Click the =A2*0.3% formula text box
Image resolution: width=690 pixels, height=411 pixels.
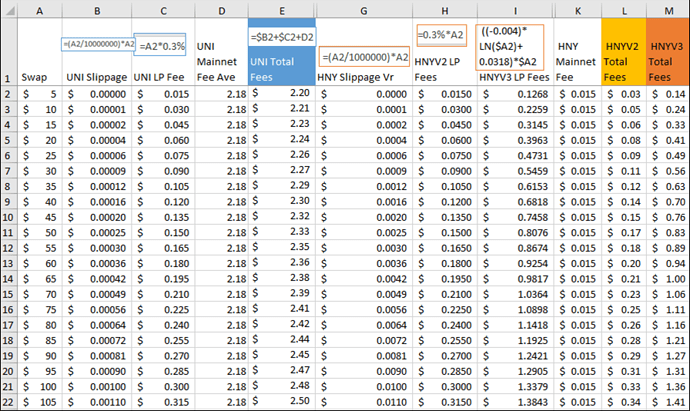click(x=161, y=45)
